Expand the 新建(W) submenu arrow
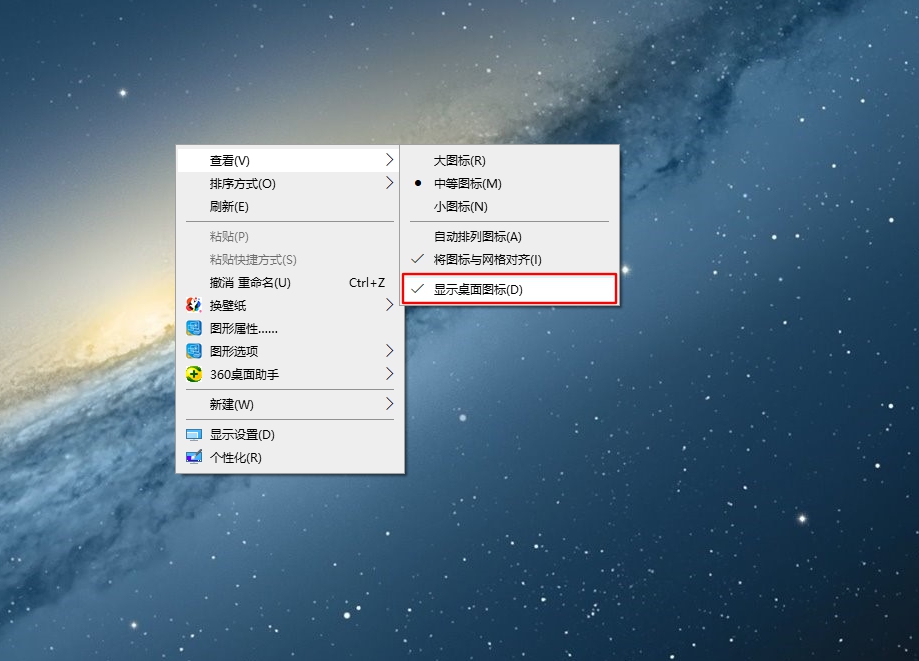 (x=389, y=404)
